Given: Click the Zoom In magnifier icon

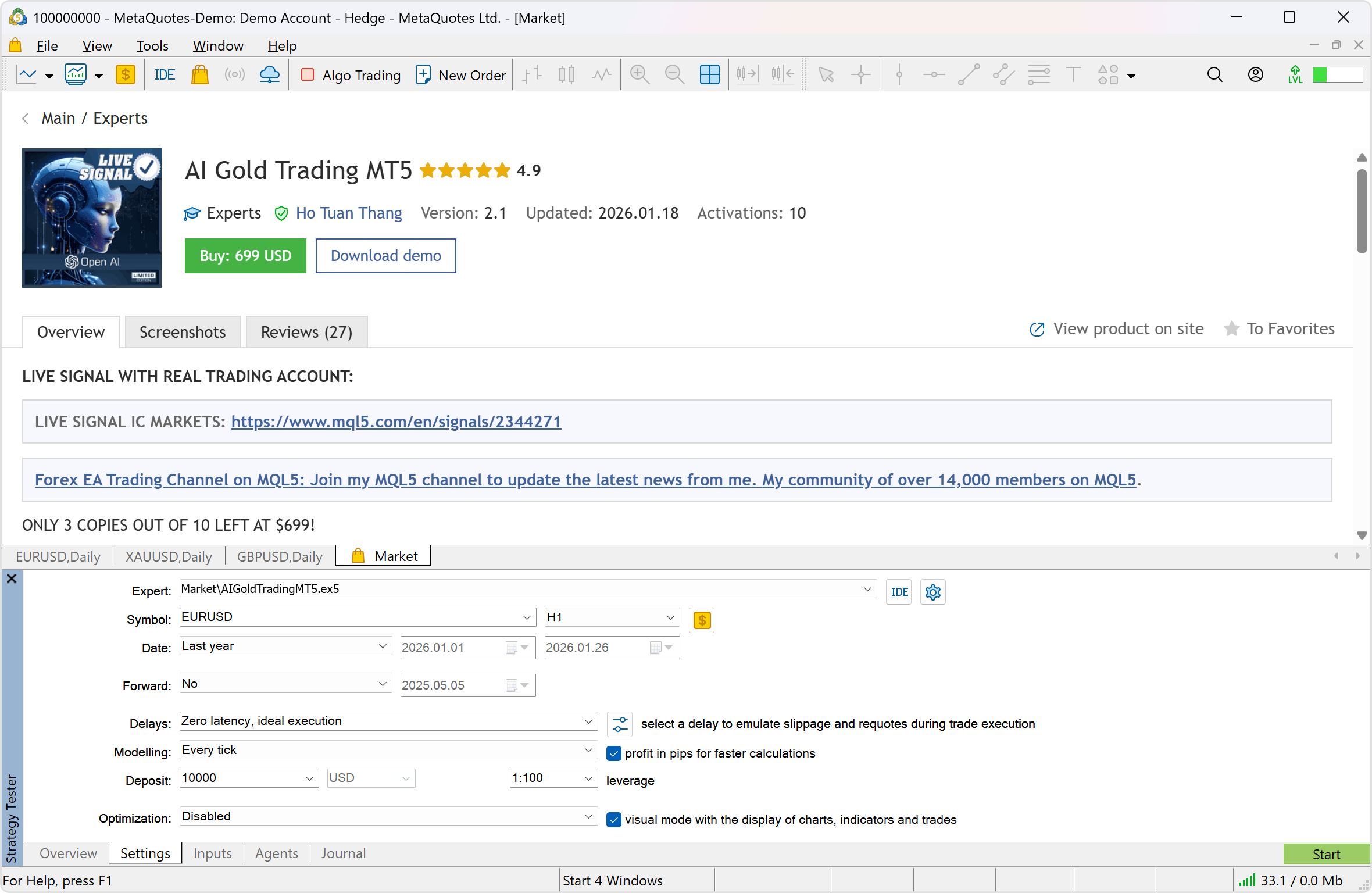Looking at the screenshot, I should tap(639, 75).
